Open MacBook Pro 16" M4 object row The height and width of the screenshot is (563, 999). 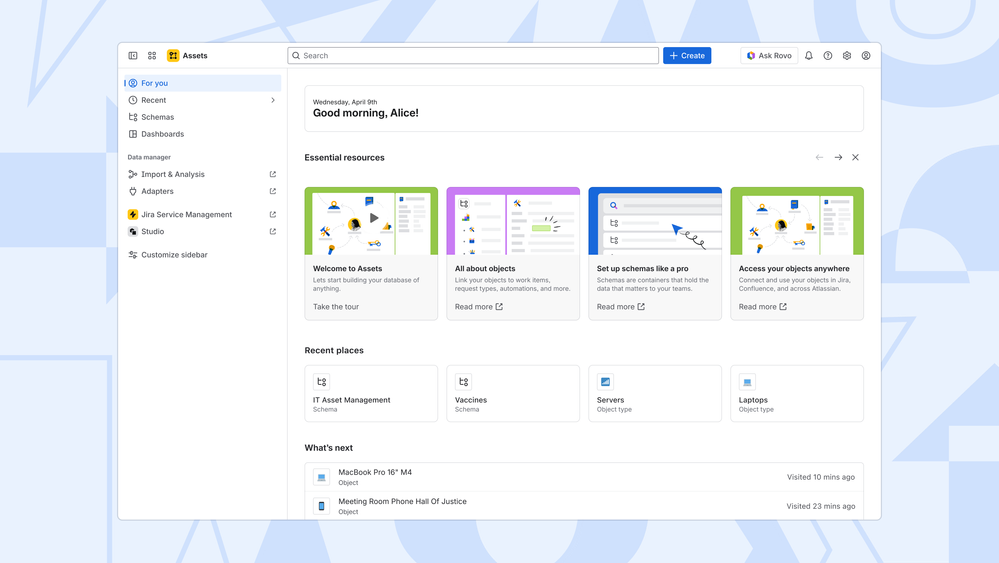tap(584, 477)
